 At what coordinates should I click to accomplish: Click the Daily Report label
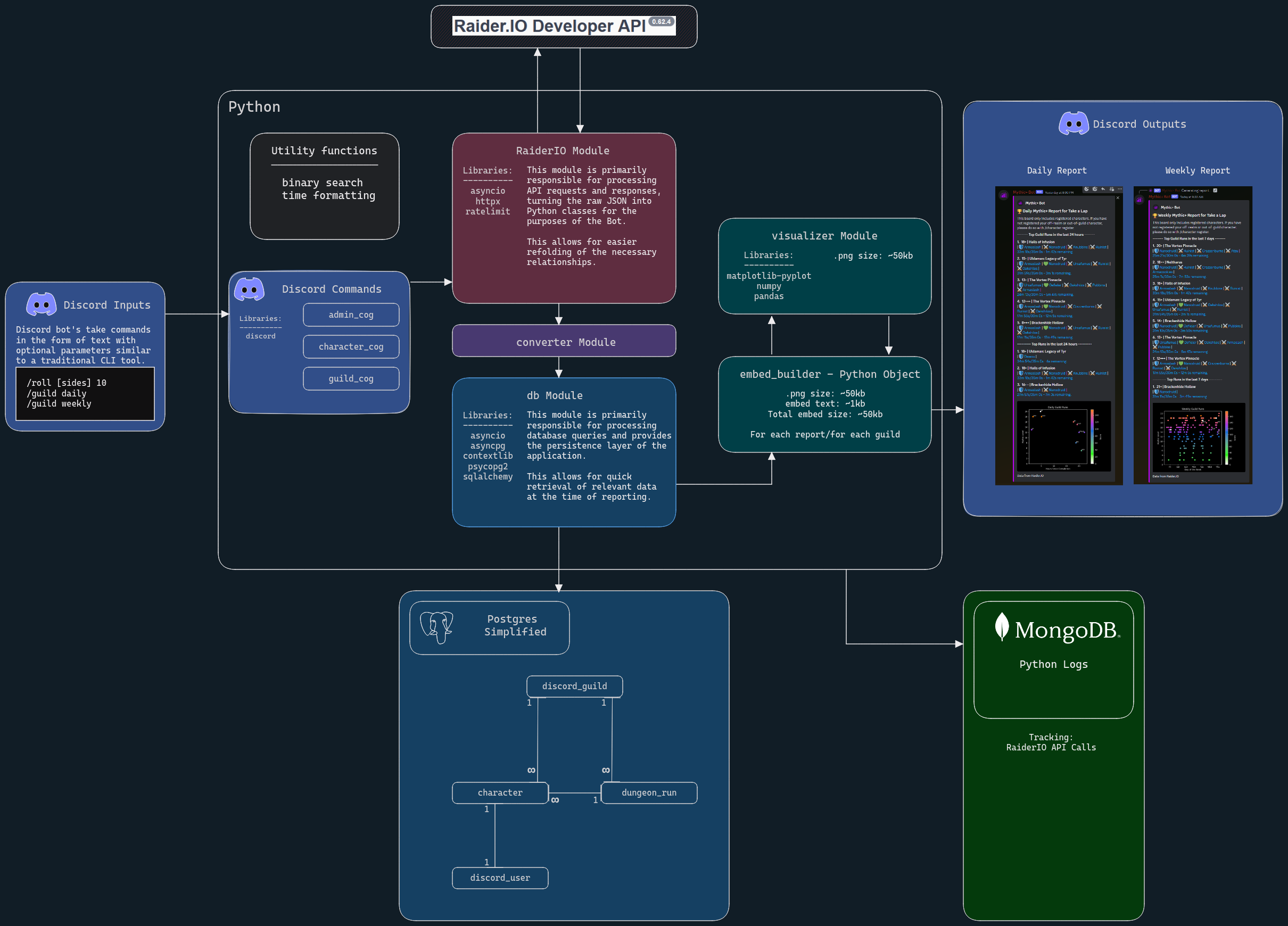[1057, 170]
